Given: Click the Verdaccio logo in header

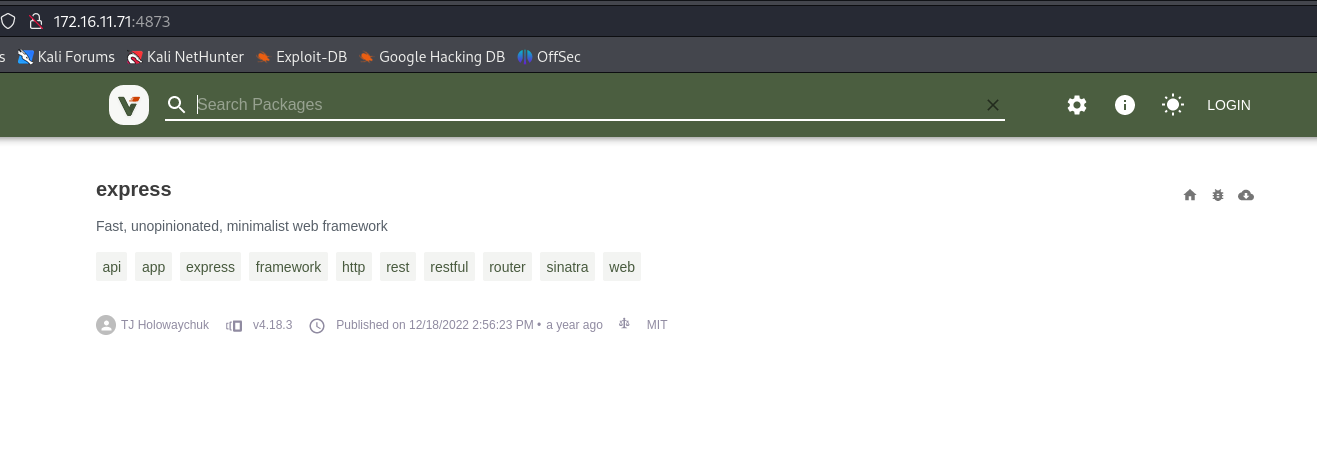Looking at the screenshot, I should coord(129,105).
